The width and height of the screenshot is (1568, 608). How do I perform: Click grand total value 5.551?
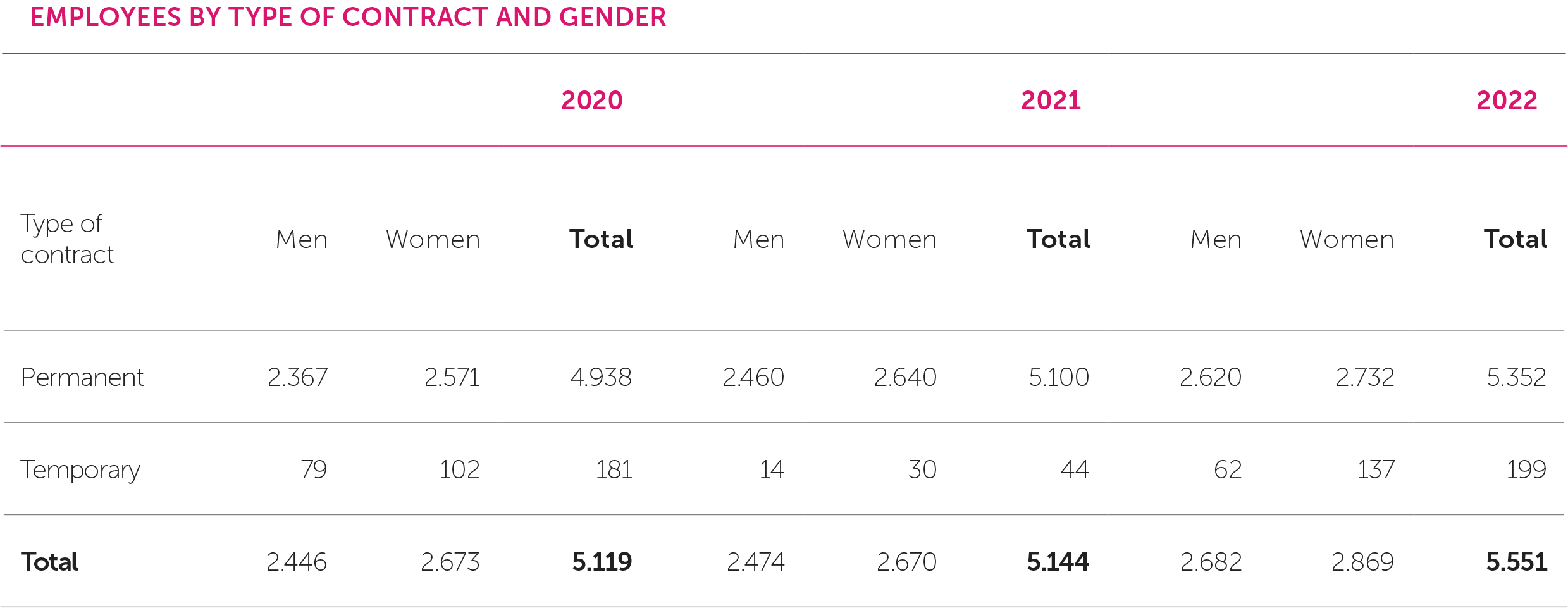(1516, 562)
